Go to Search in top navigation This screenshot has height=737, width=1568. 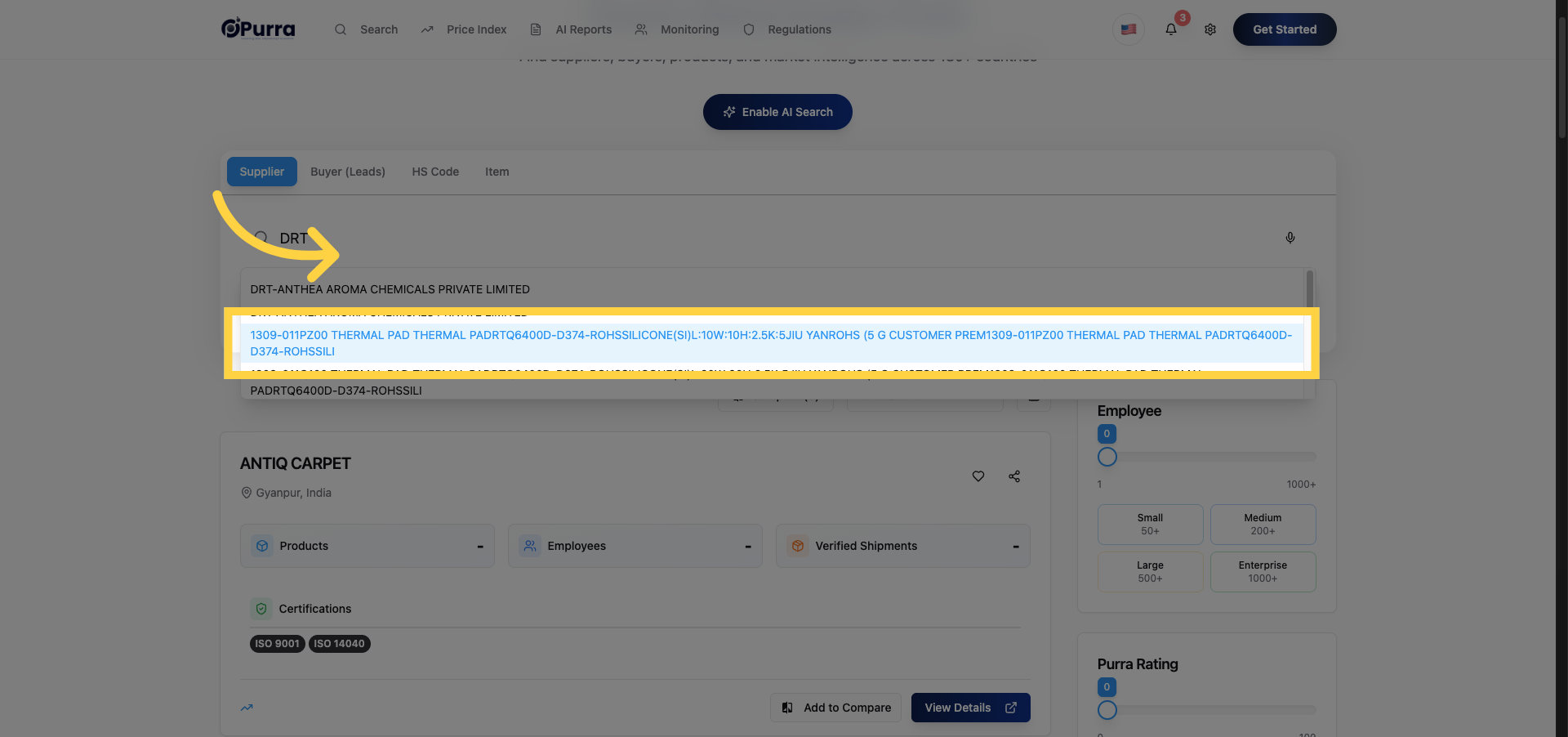[x=379, y=29]
